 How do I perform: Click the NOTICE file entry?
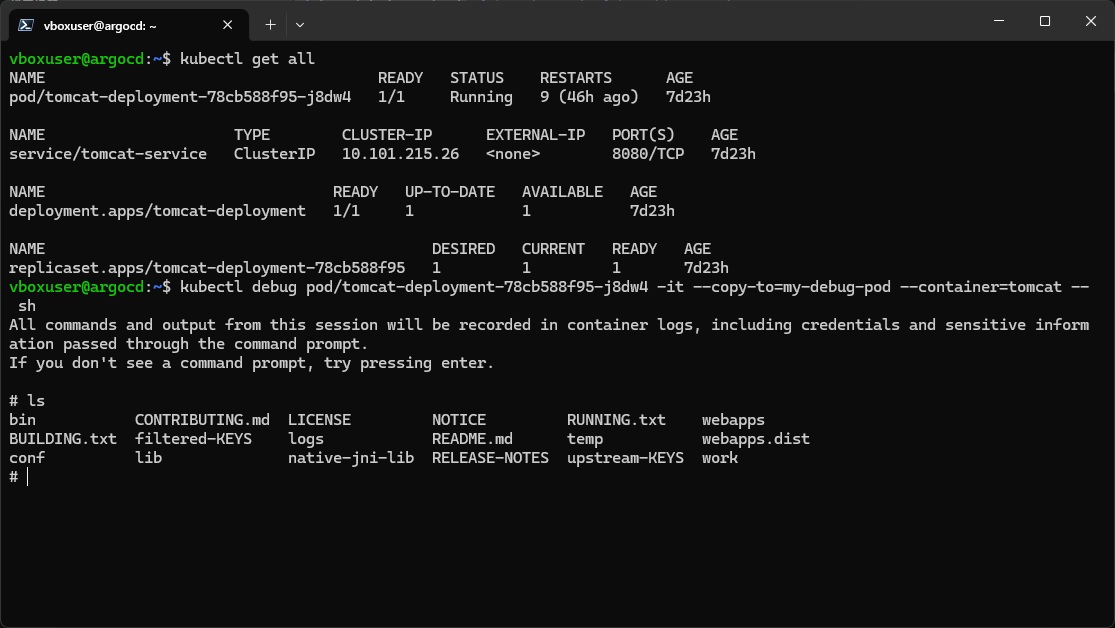click(459, 420)
